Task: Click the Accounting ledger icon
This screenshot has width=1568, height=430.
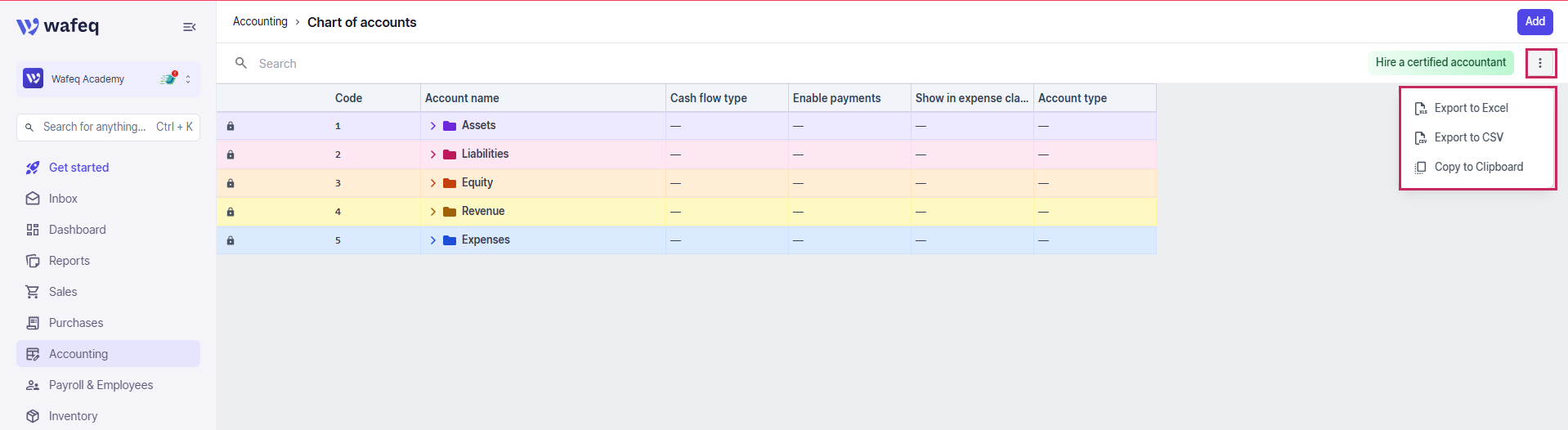Action: [33, 354]
